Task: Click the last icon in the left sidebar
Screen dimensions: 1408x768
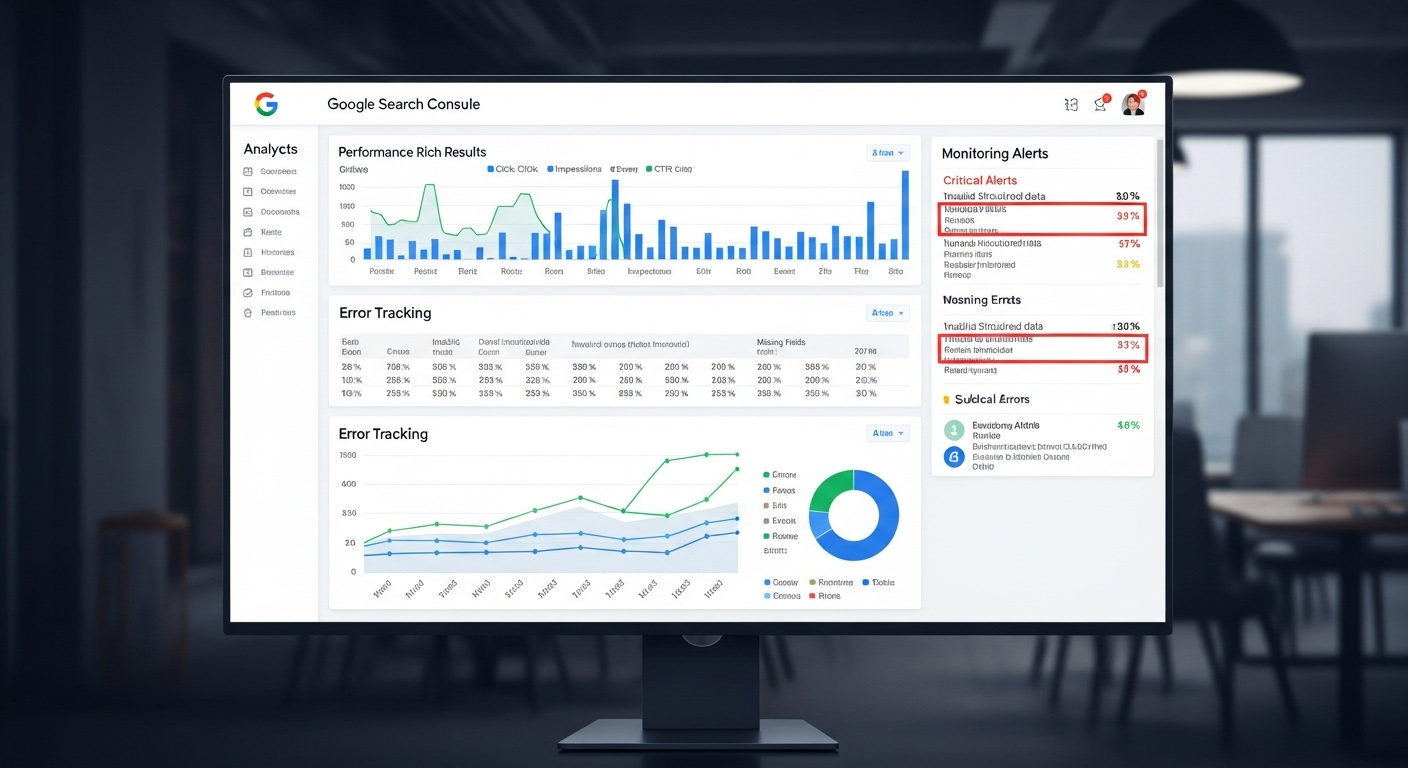Action: click(x=248, y=313)
